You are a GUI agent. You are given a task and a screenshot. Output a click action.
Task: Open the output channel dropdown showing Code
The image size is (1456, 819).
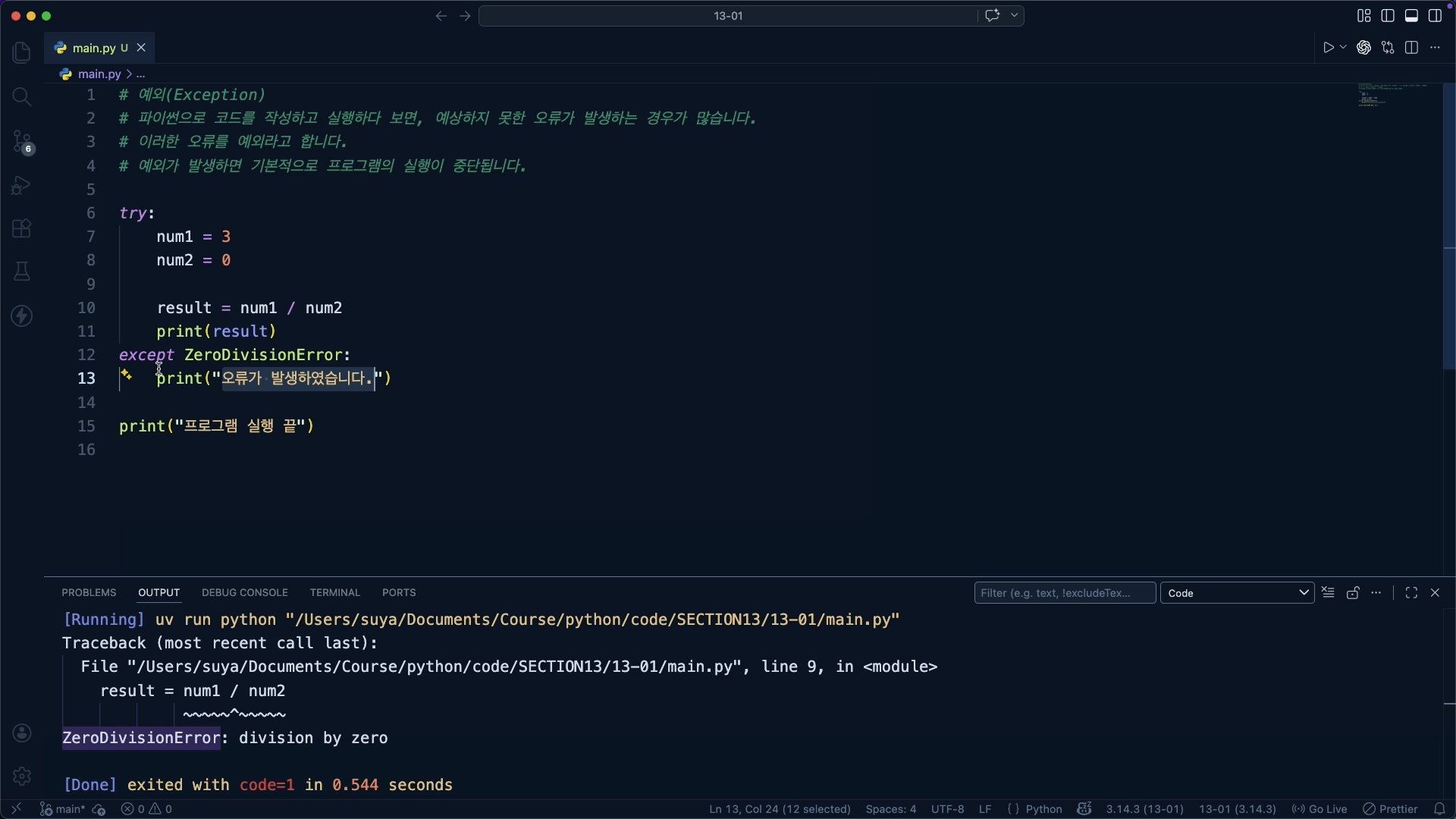tap(1238, 593)
